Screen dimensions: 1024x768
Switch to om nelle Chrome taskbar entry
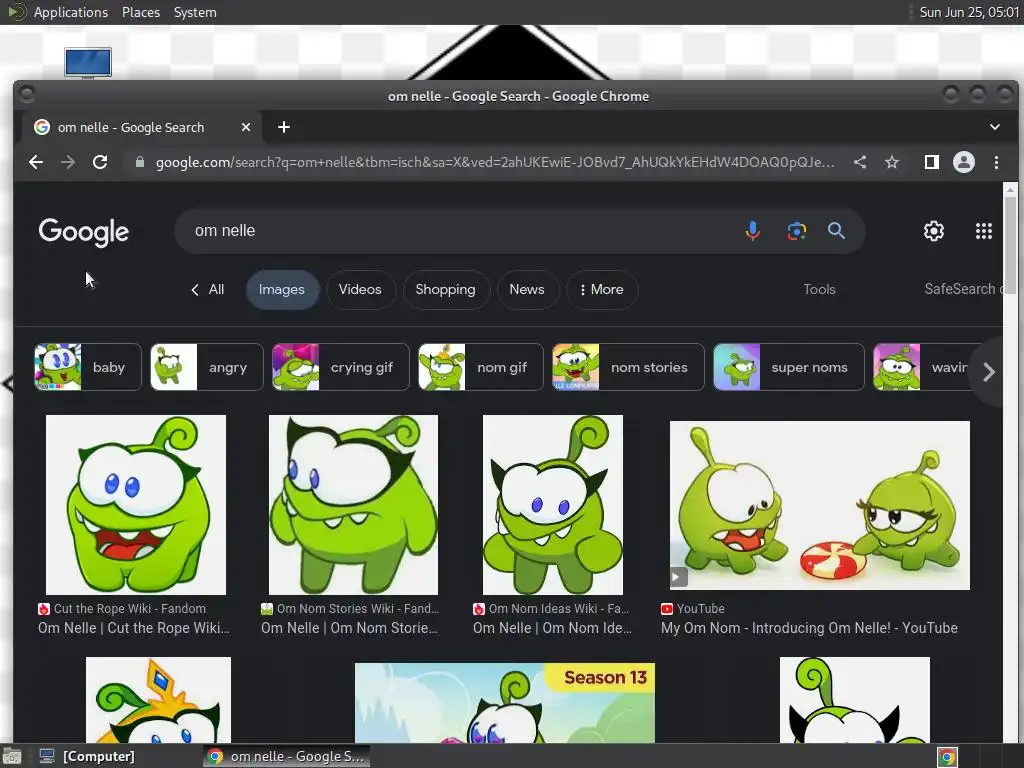point(286,756)
